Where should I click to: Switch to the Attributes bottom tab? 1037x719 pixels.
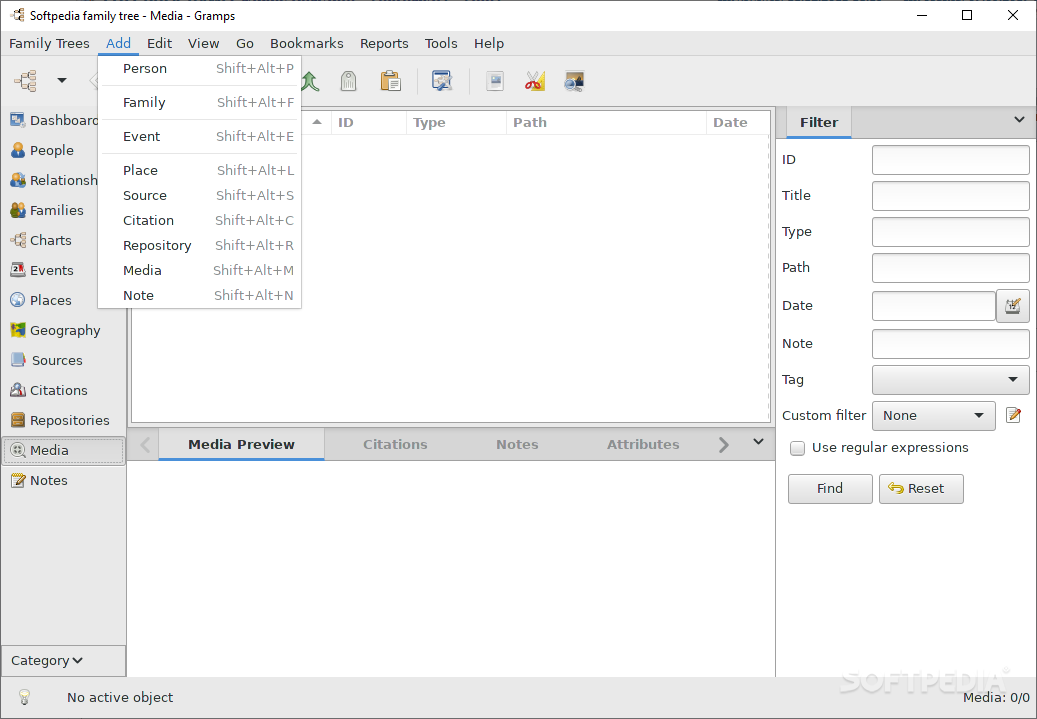pyautogui.click(x=643, y=444)
